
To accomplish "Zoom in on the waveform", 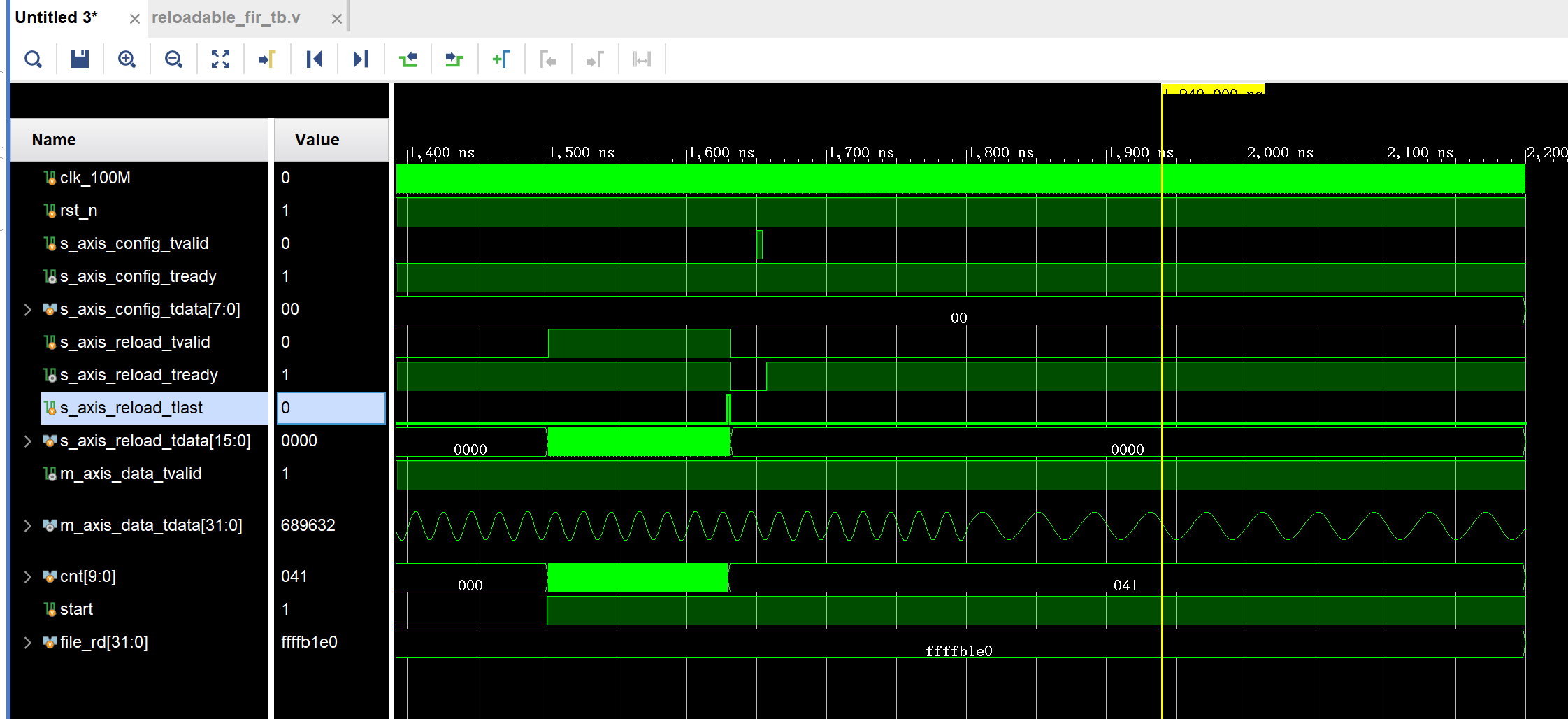I will (x=127, y=59).
